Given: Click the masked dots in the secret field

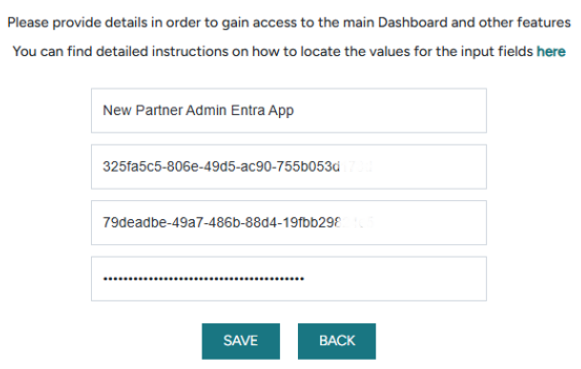Looking at the screenshot, I should [x=203, y=279].
